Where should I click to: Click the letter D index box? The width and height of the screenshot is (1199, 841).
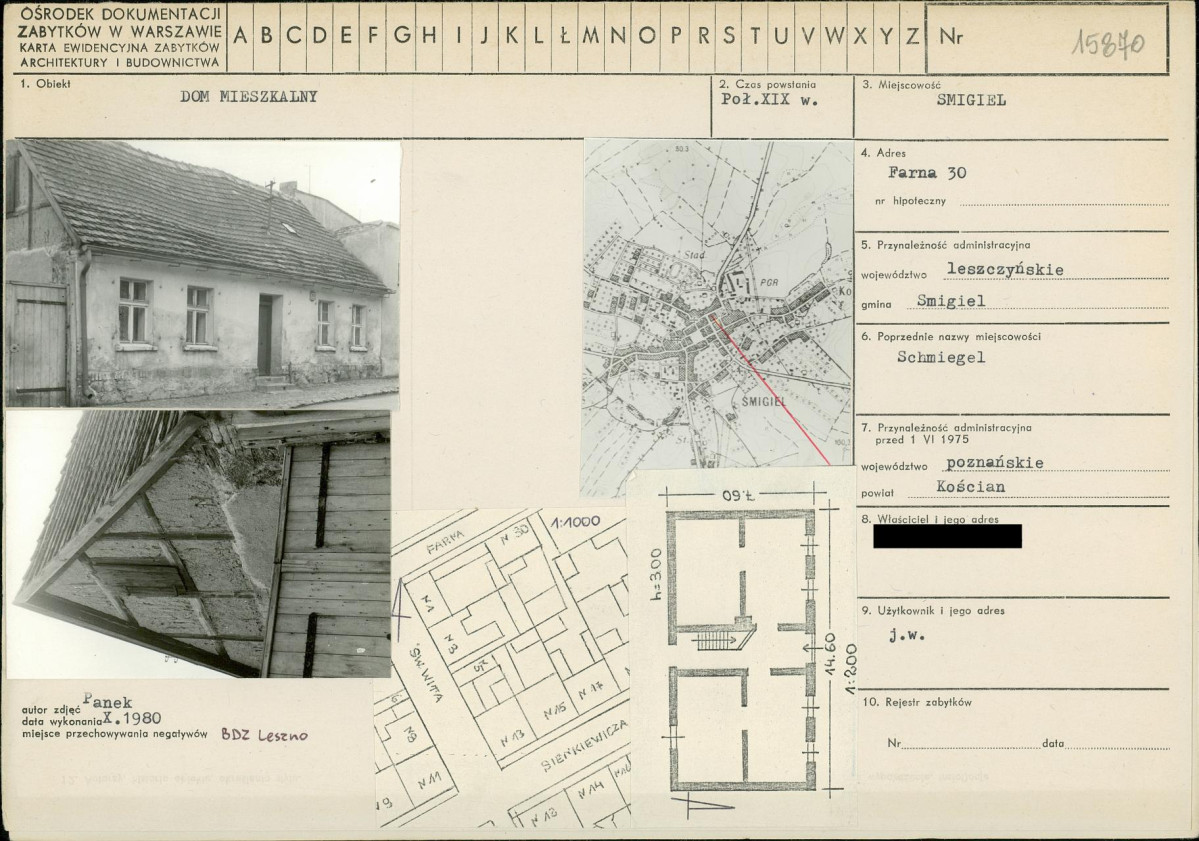pyautogui.click(x=320, y=36)
